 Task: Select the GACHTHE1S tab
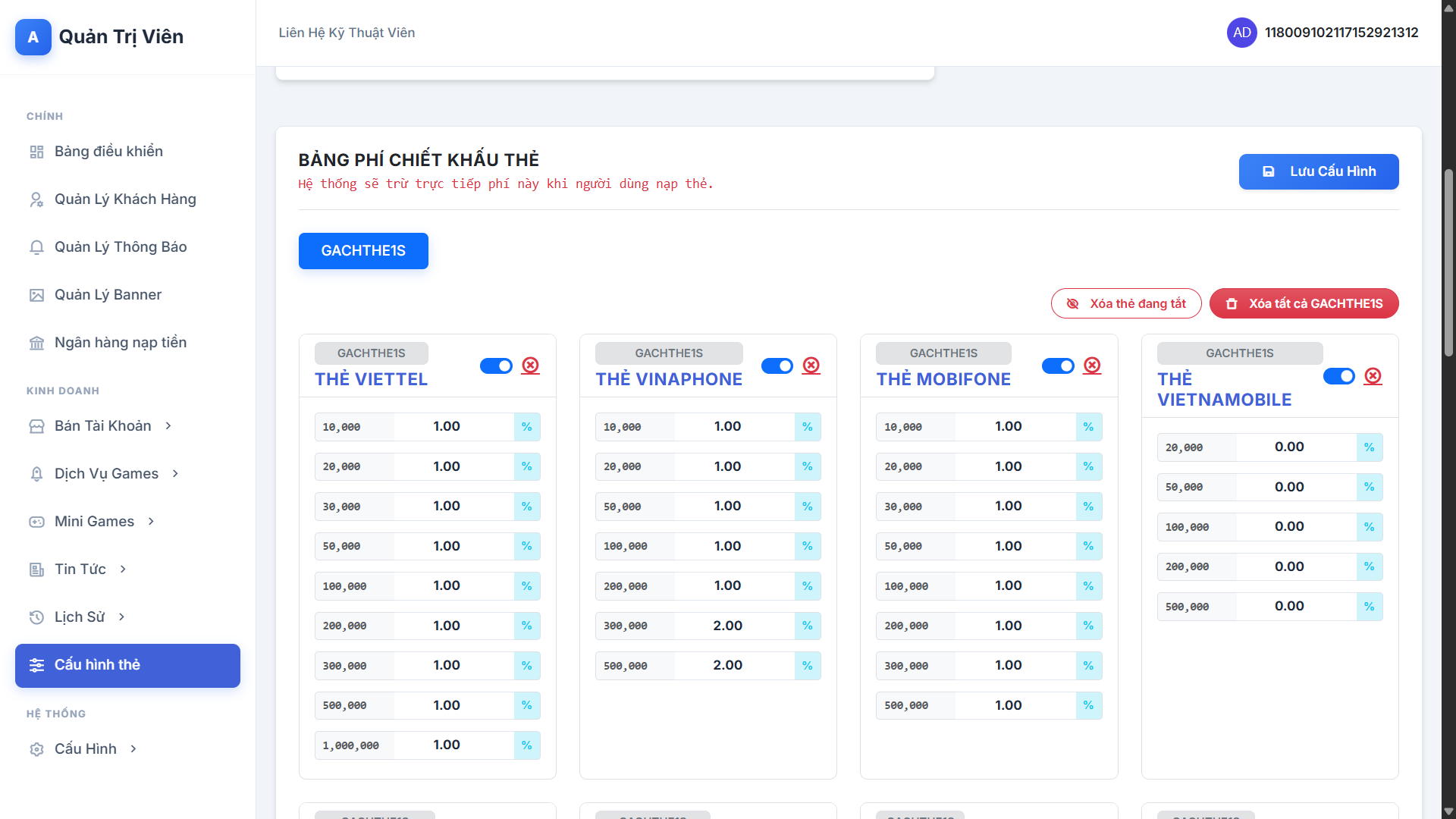click(363, 251)
